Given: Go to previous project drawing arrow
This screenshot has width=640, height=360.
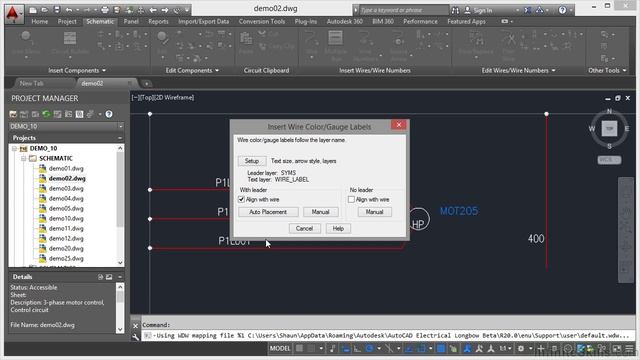Looking at the screenshot, I should (153, 10).
